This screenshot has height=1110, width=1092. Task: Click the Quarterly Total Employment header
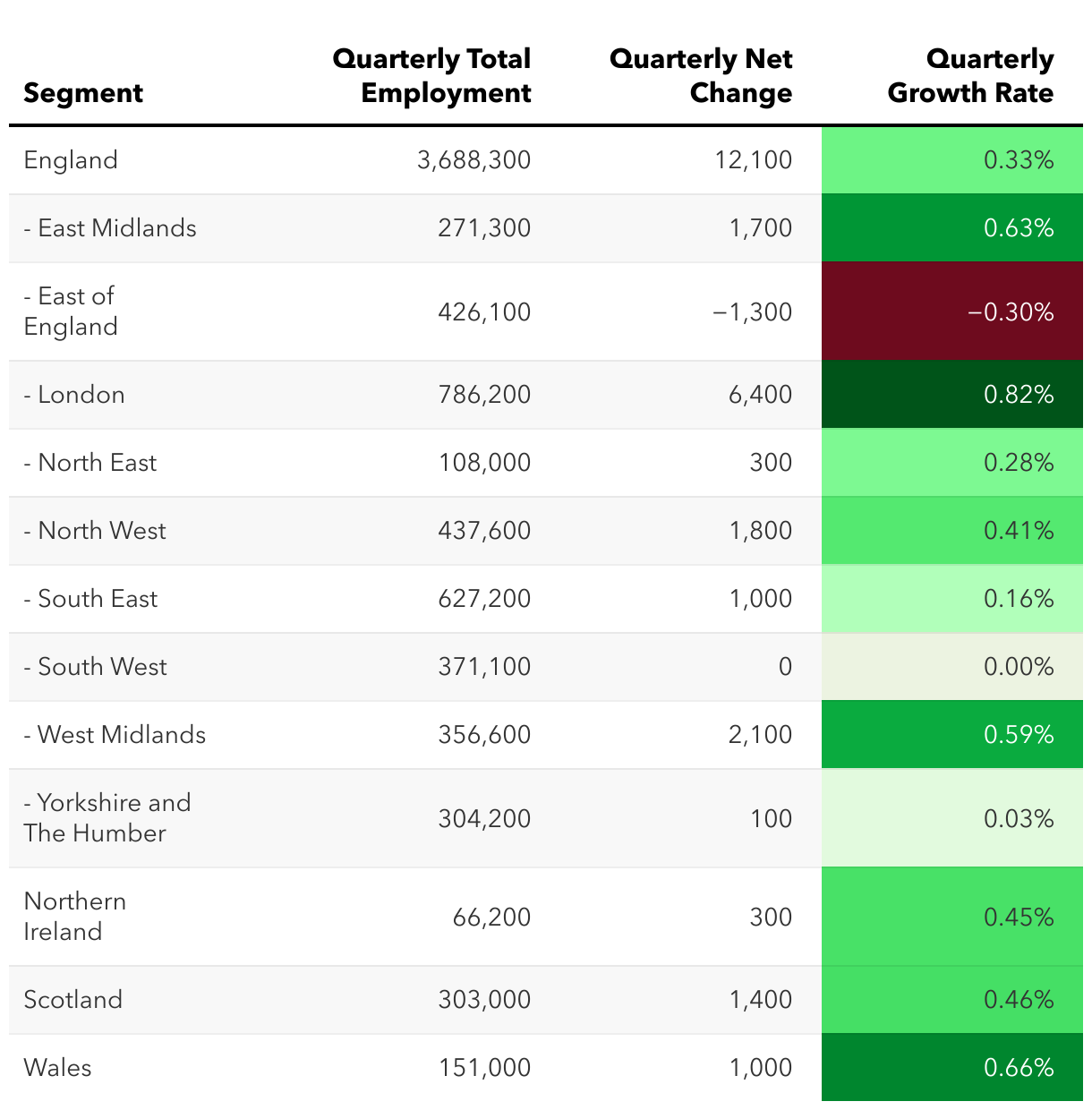(431, 76)
